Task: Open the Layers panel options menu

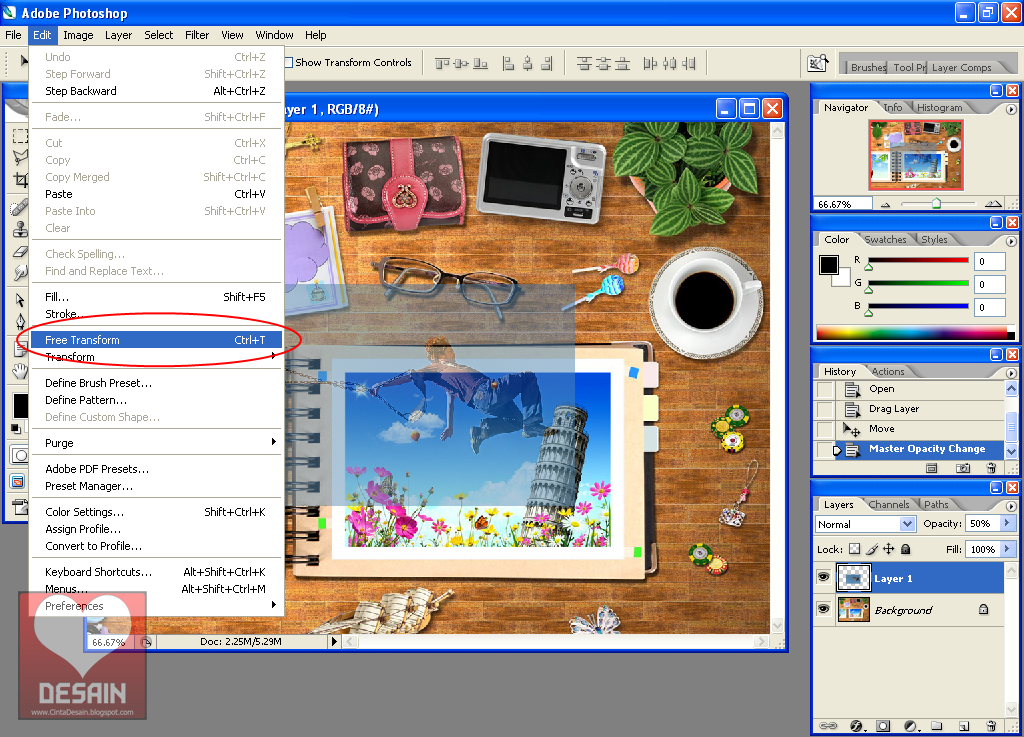Action: point(1011,505)
